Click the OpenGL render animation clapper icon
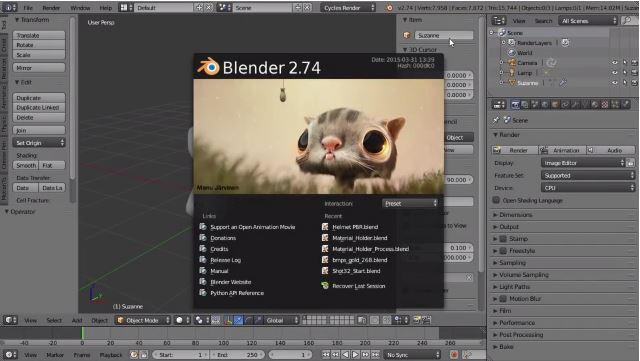640x361 pixels. [x=426, y=320]
